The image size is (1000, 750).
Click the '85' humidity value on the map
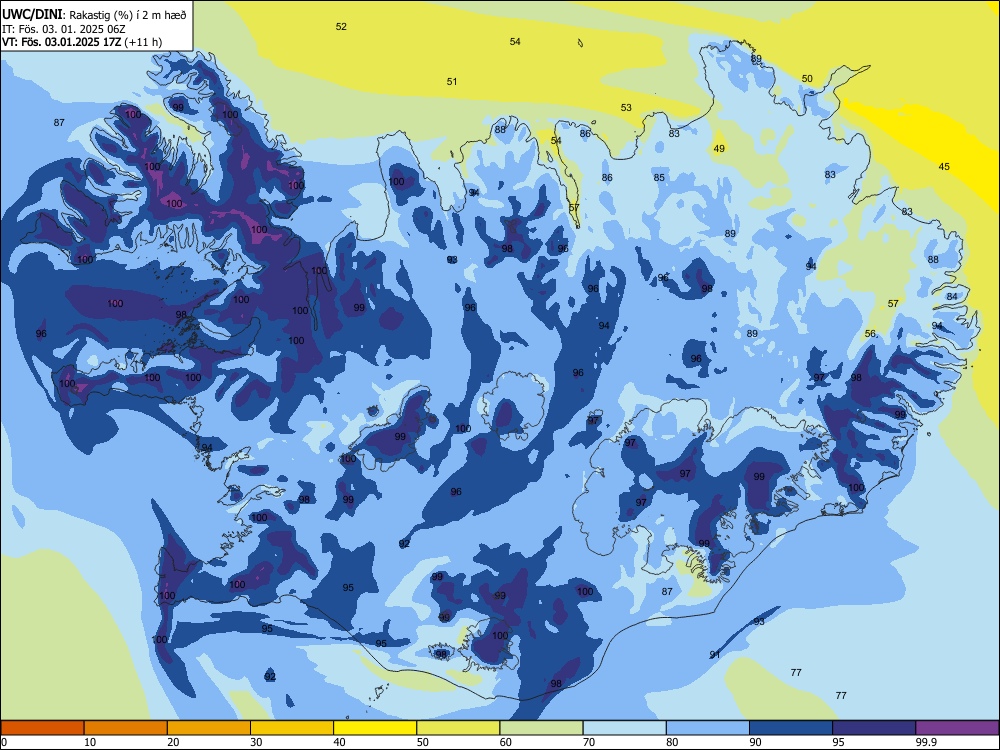coord(659,178)
